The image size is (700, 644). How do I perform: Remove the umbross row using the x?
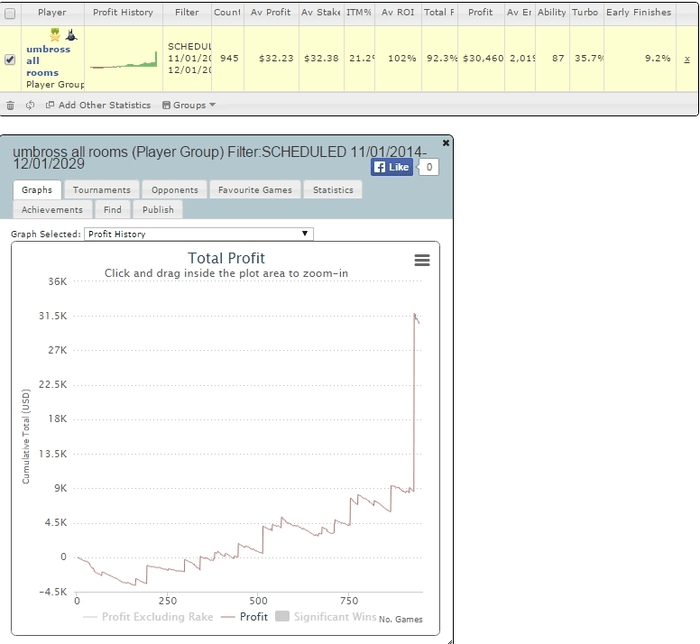686,59
